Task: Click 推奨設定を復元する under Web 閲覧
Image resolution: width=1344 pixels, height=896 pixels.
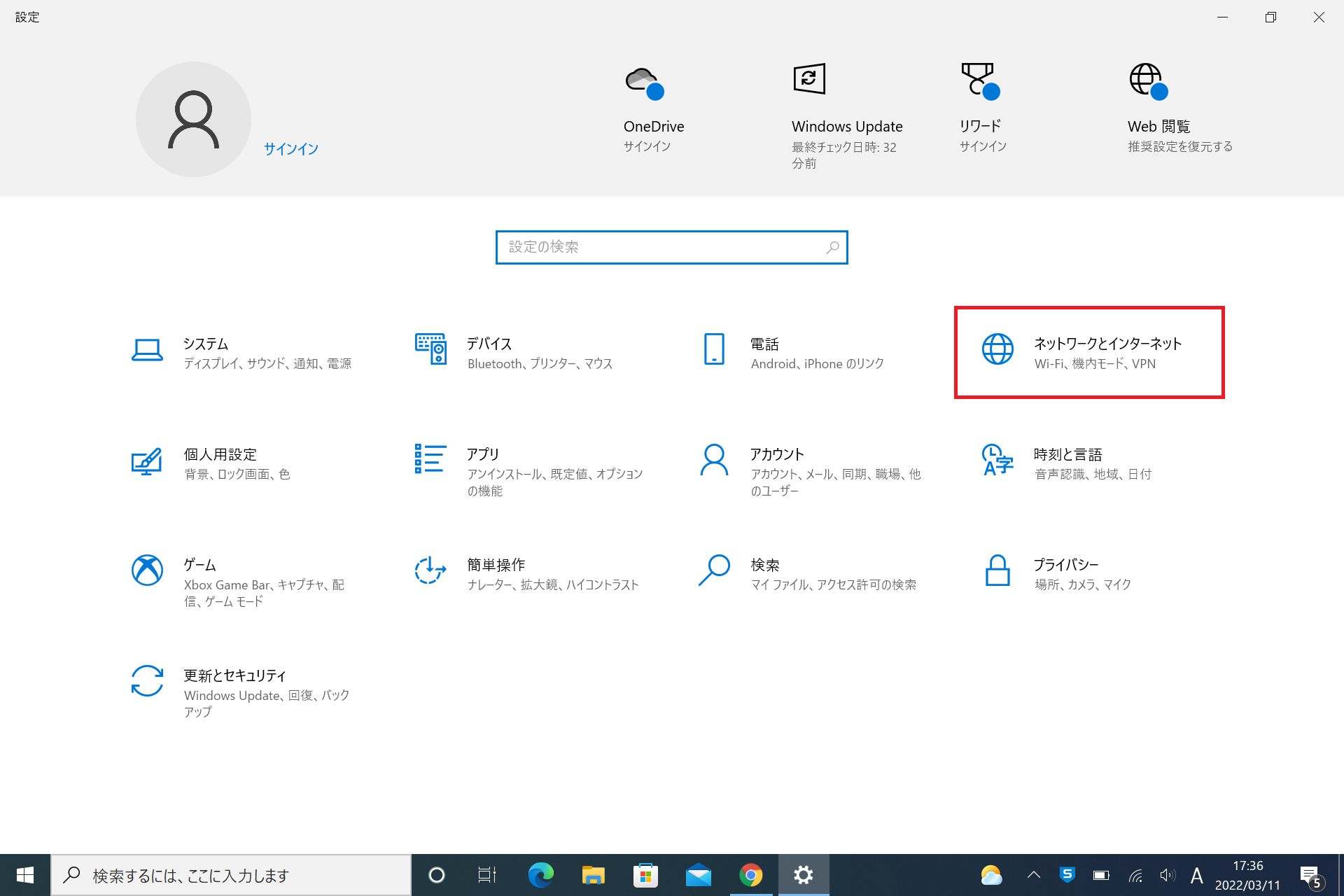Action: click(1180, 146)
